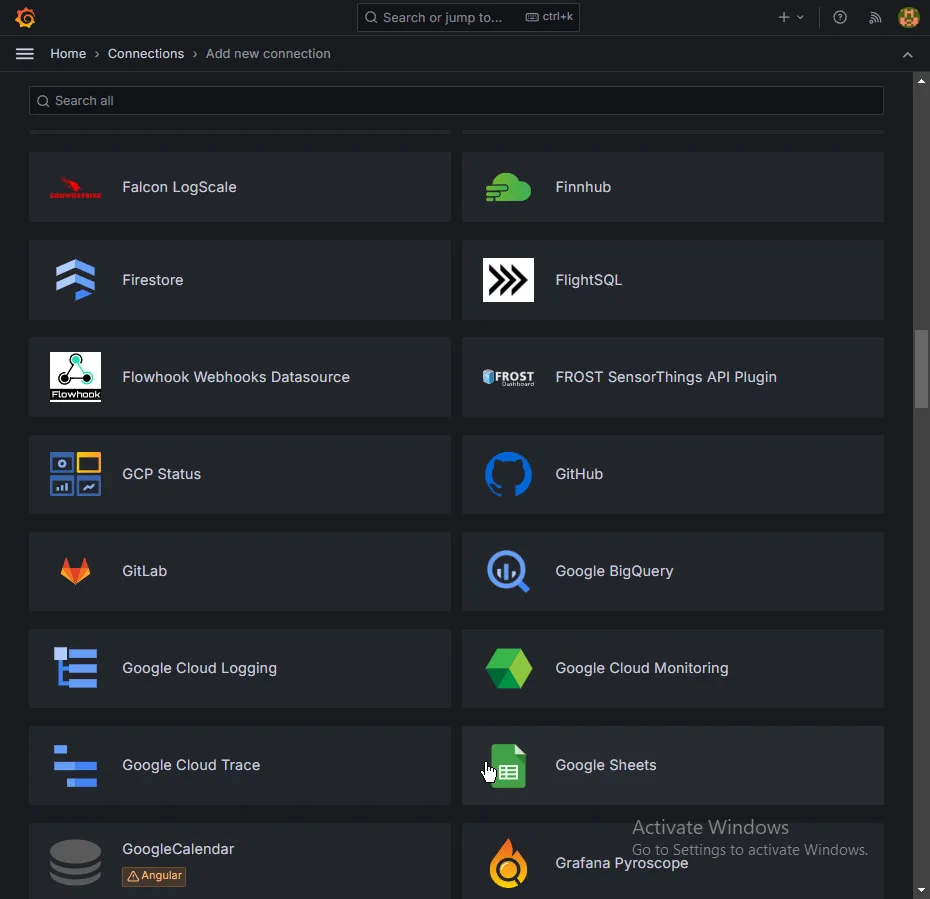Click the Search all input field
The height and width of the screenshot is (899, 930).
[x=456, y=101]
